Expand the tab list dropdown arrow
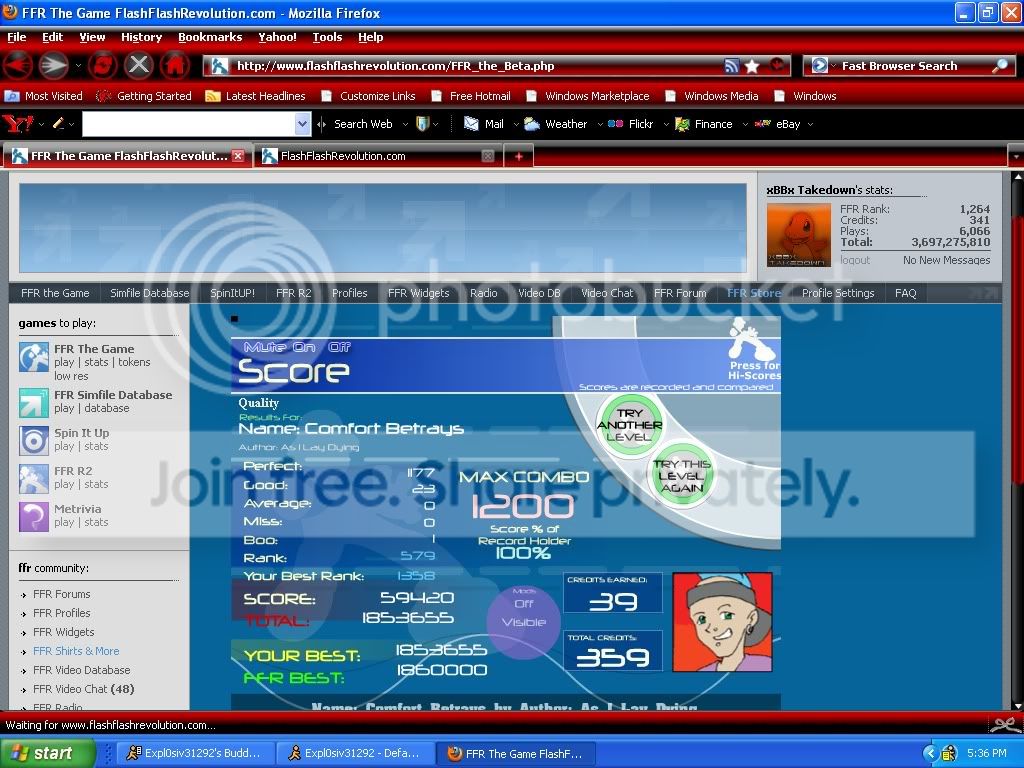The image size is (1024, 768). [x=1015, y=156]
